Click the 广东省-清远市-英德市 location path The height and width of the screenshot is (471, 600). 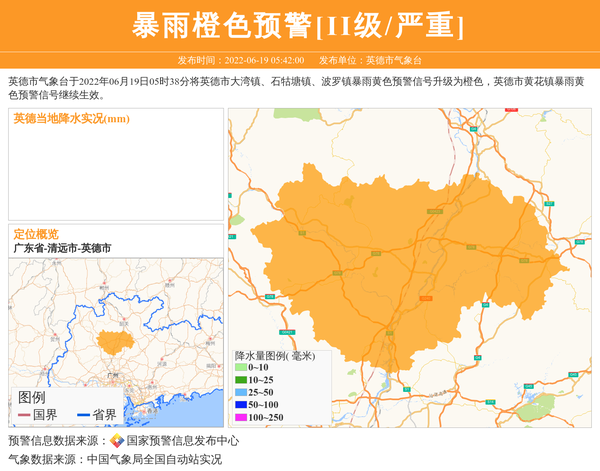click(62, 248)
